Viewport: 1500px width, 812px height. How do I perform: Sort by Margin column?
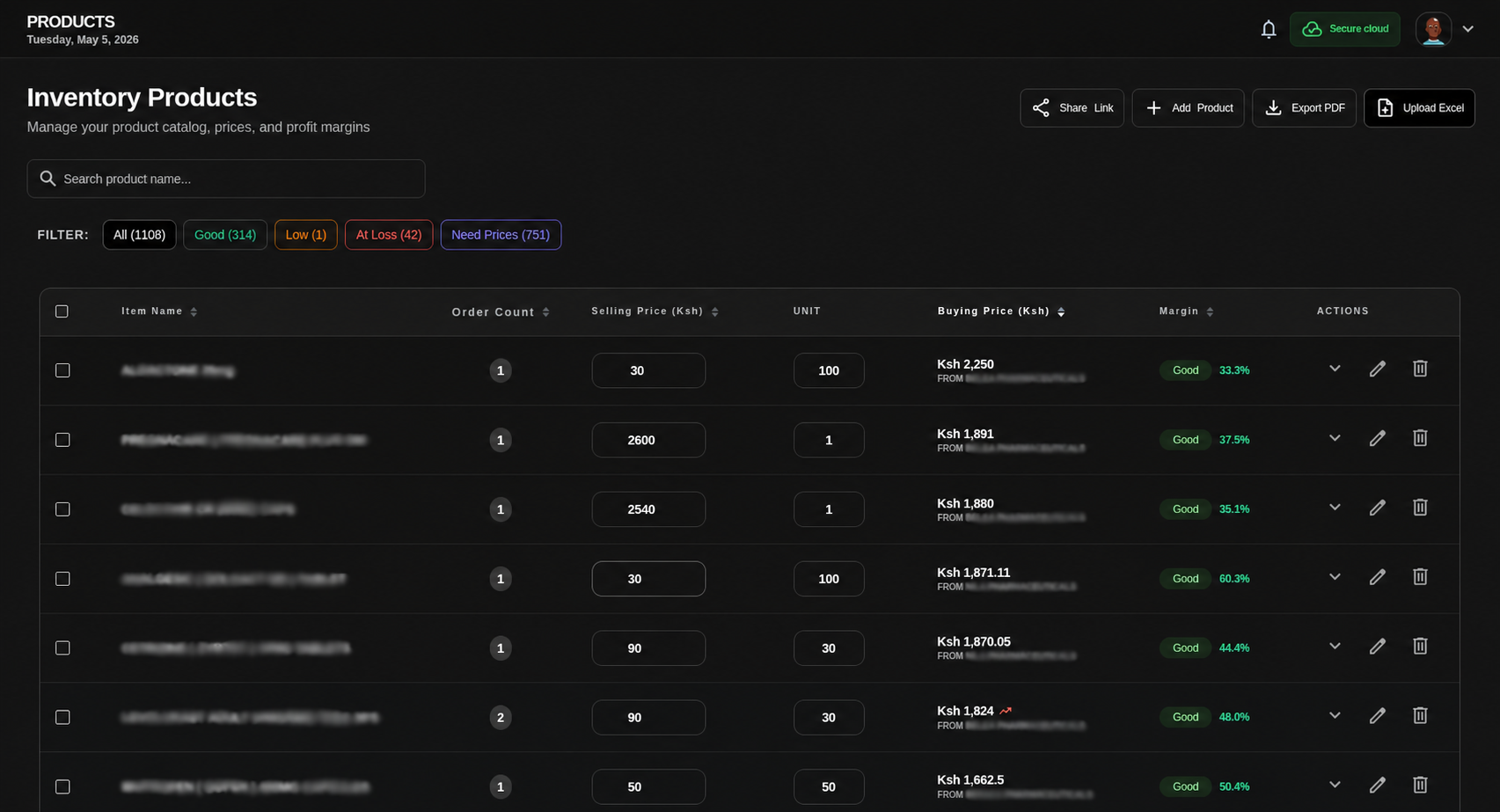pyautogui.click(x=1187, y=311)
